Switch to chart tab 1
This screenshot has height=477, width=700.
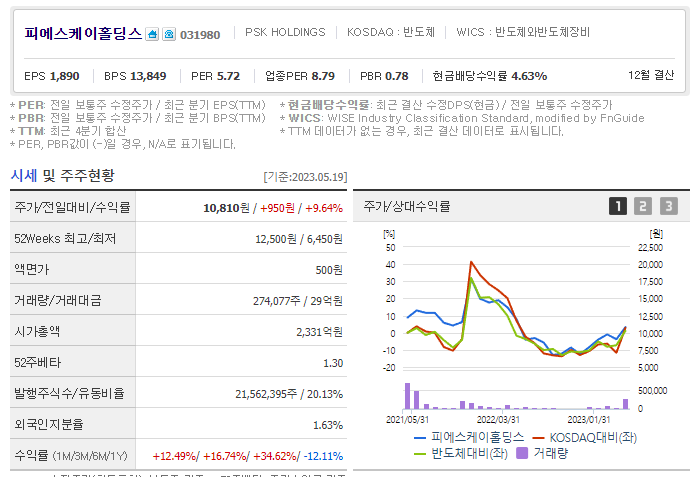click(618, 206)
